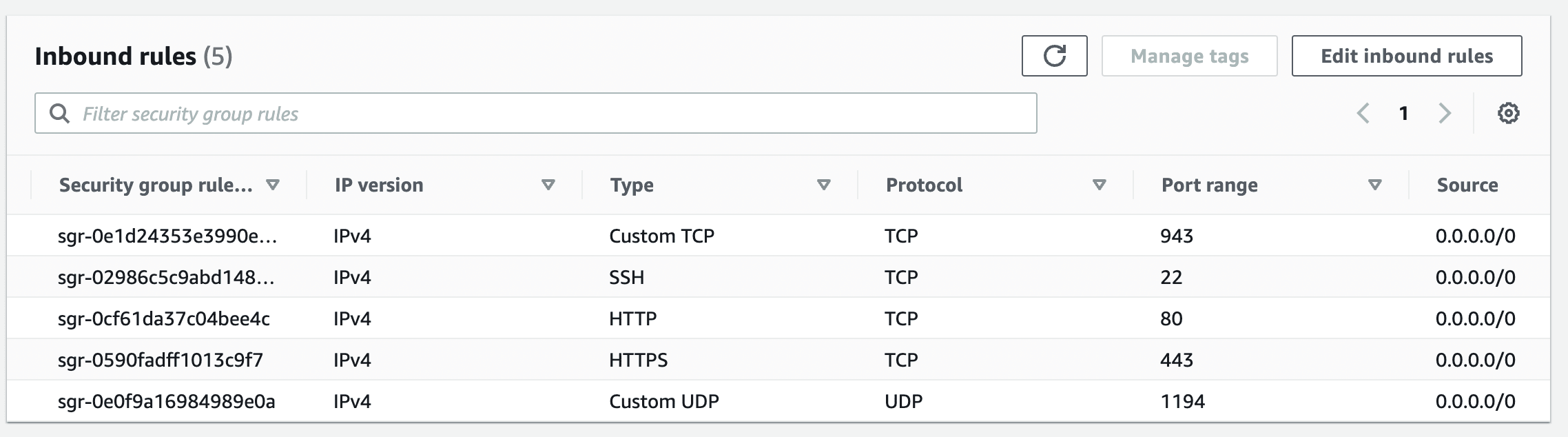
Task: Sort by Security group rule ID arrow
Action: point(273,185)
